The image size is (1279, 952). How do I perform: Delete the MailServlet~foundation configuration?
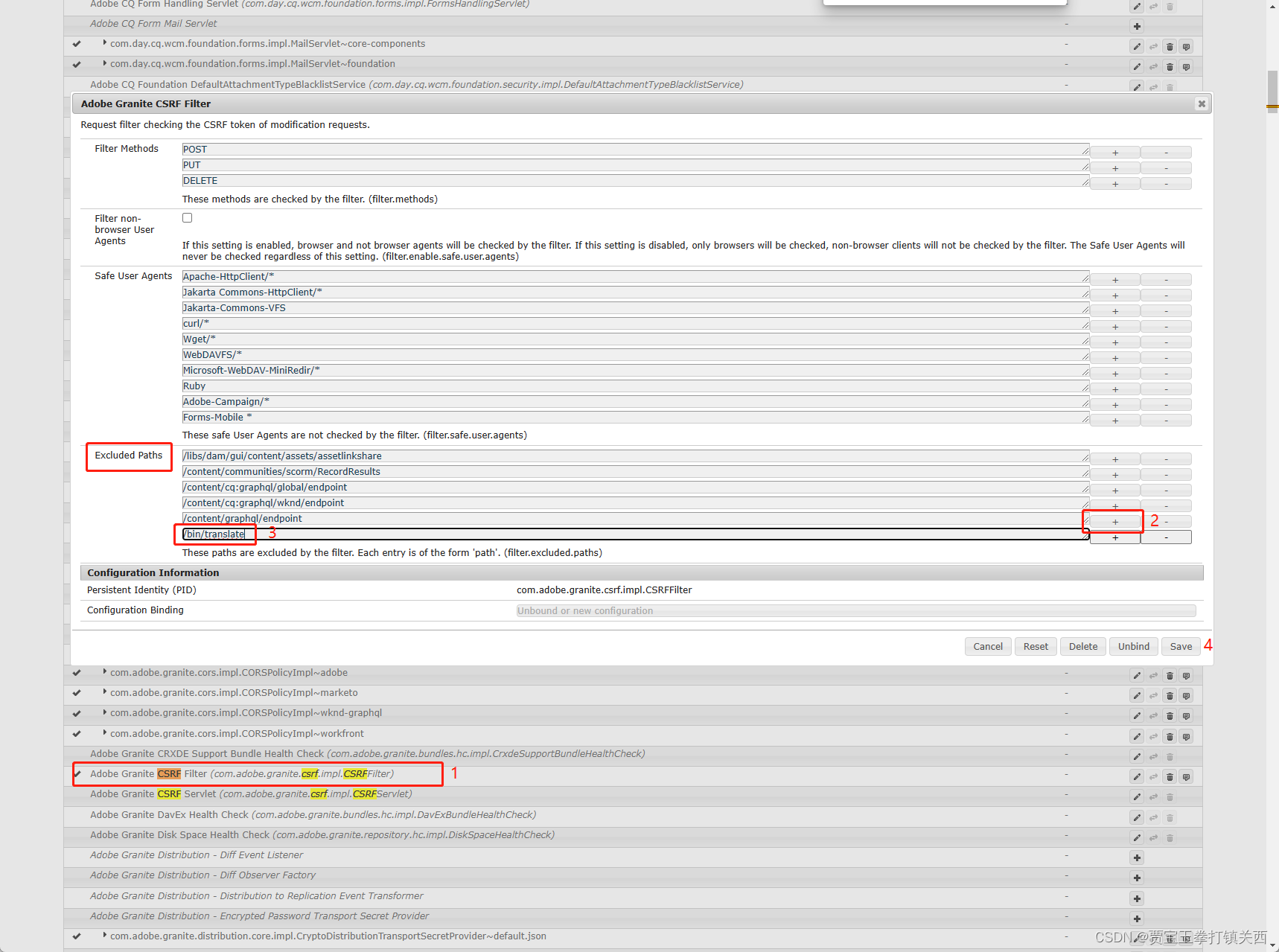[x=1170, y=67]
